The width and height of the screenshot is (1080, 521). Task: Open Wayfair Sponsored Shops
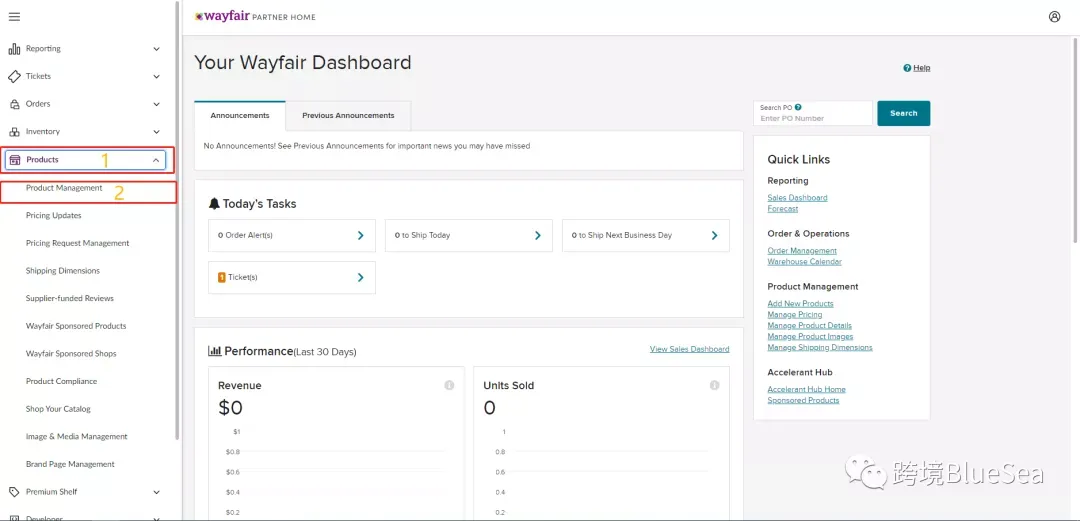click(71, 354)
